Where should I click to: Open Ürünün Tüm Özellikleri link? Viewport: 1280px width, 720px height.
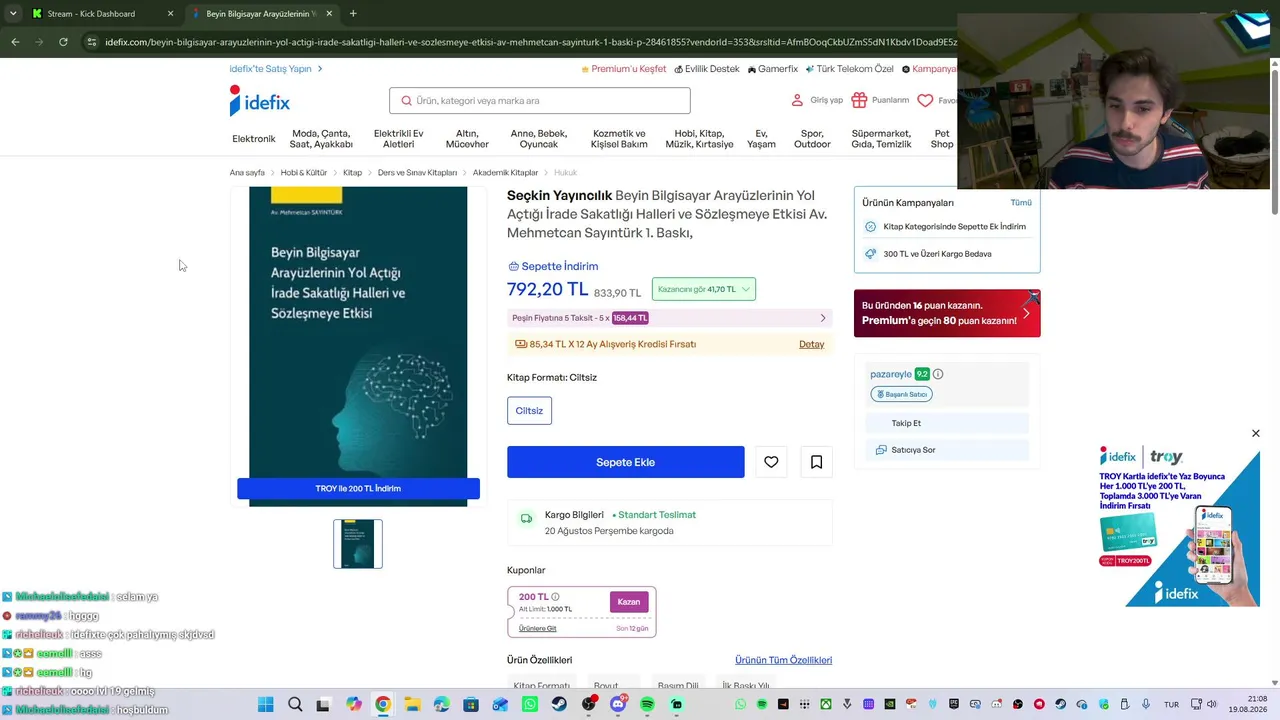click(784, 660)
